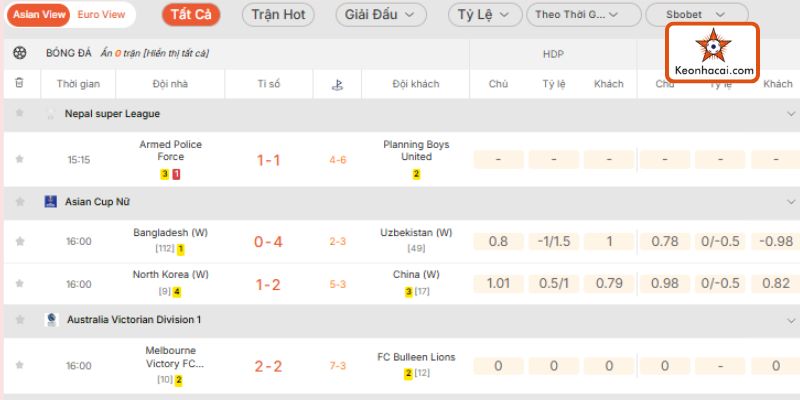Toggle favorite star for Melbourne Victory match
Viewport: 800px width, 400px height.
pos(19,366)
